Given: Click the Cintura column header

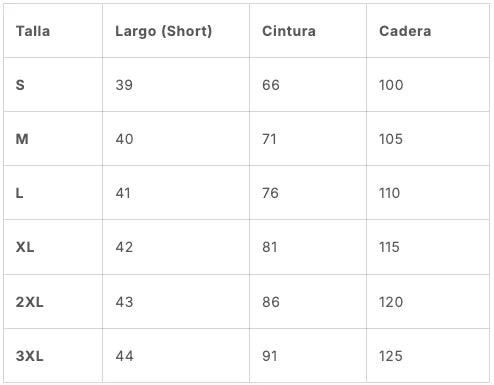Looking at the screenshot, I should [289, 31].
